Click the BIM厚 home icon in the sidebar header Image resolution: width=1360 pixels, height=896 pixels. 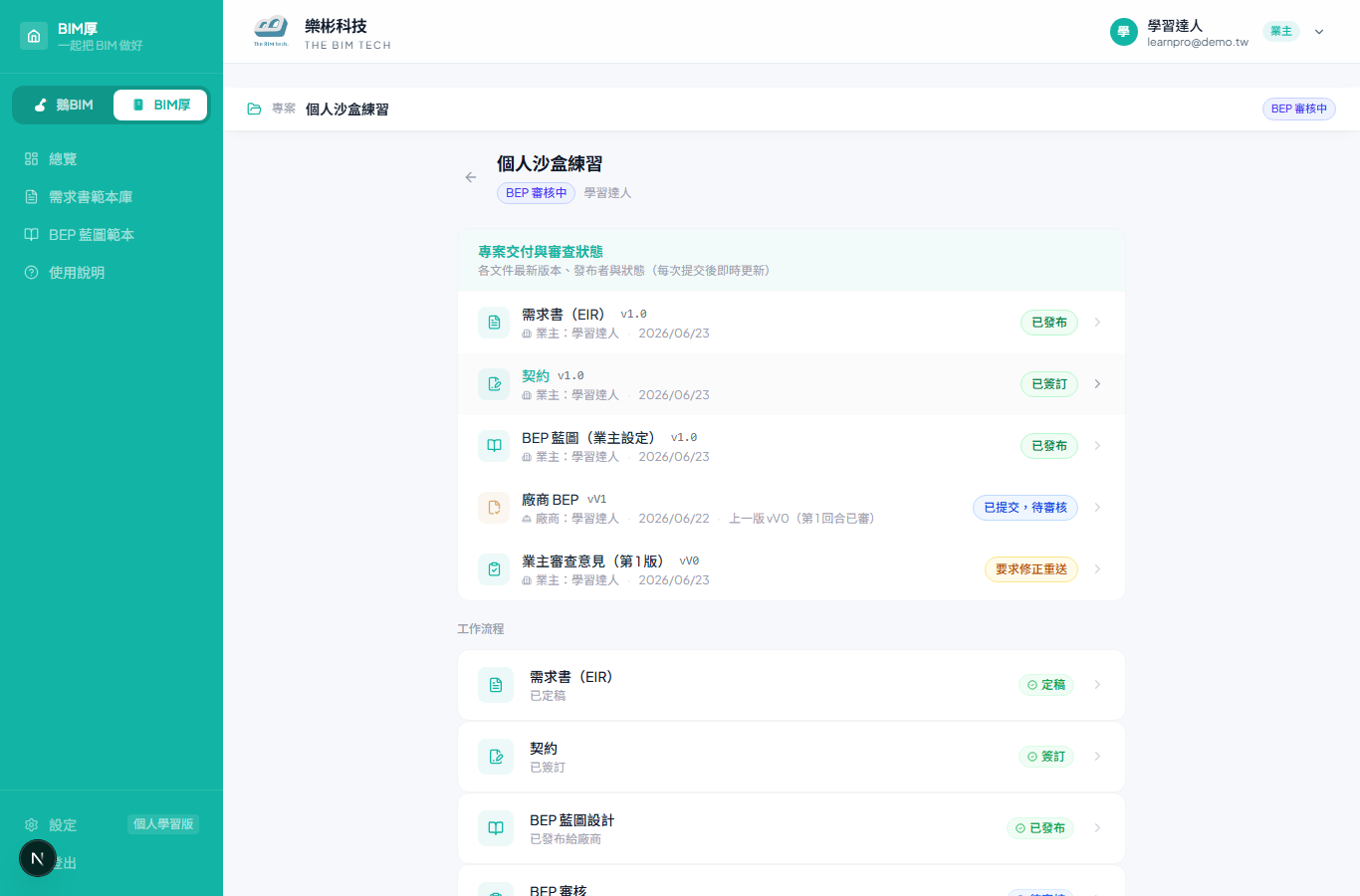pyautogui.click(x=34, y=36)
